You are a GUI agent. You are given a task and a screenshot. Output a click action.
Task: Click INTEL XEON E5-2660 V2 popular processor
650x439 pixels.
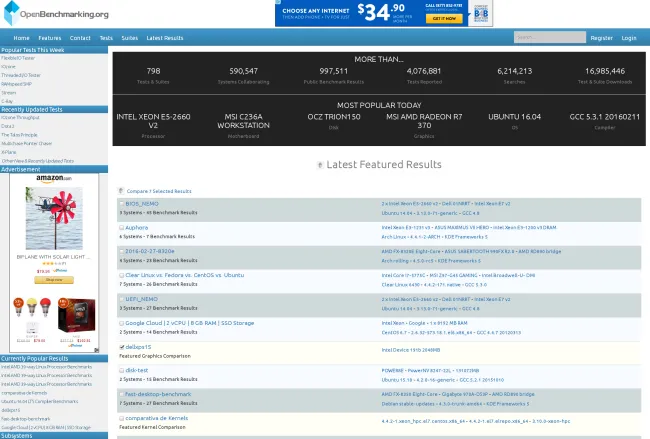pyautogui.click(x=153, y=121)
